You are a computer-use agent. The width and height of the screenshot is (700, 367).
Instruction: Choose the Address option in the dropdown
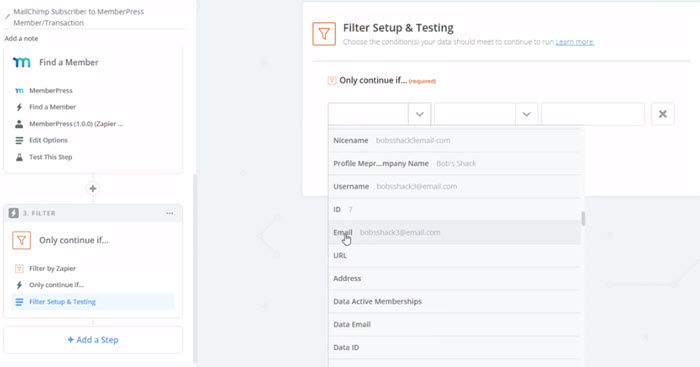[455, 279]
